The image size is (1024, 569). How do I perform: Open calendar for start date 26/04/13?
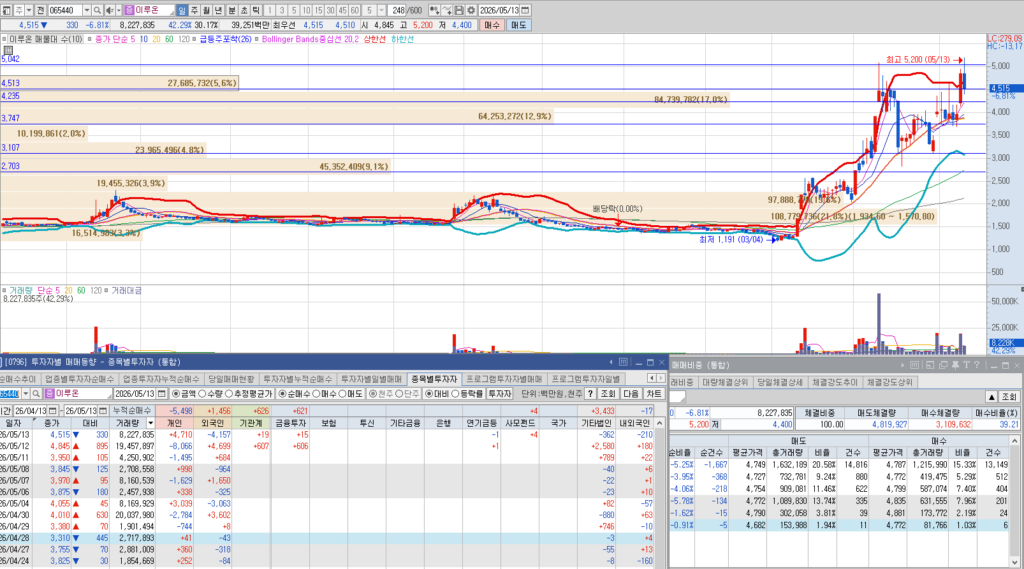(x=53, y=411)
